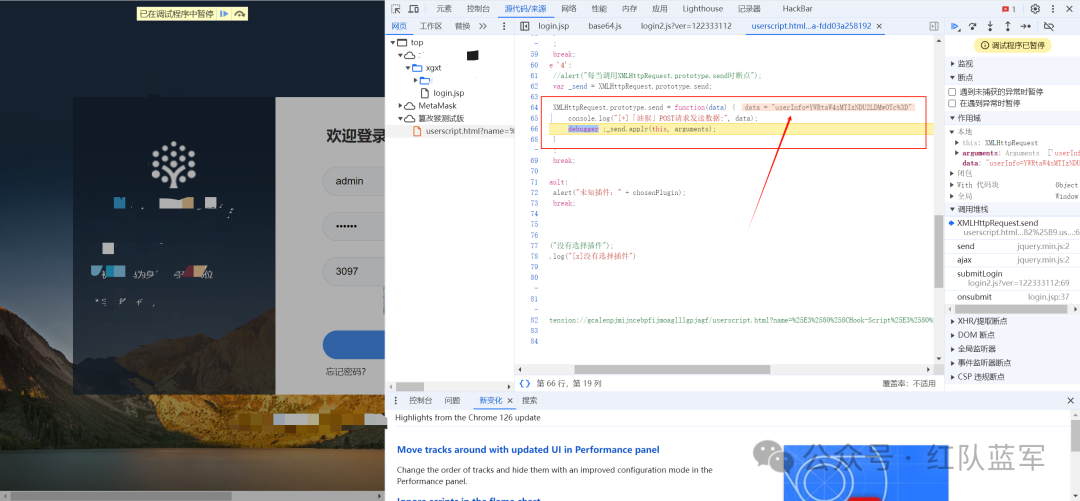The width and height of the screenshot is (1080, 501).
Task: Click the inspect element picker icon
Action: coord(397,9)
